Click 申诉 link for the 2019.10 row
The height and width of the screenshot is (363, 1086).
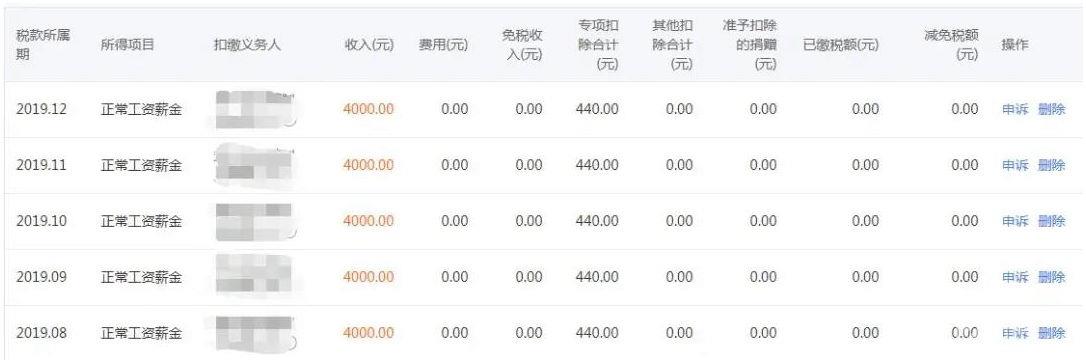click(1015, 221)
